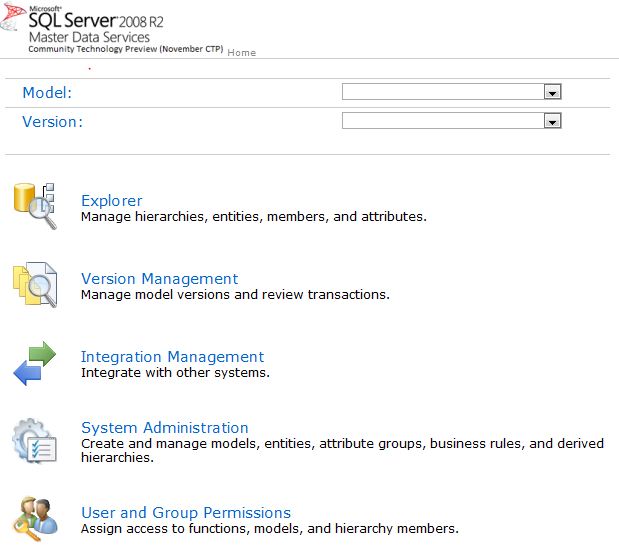Open the Explorer link
Screen dimensions: 619x551
[x=112, y=201]
